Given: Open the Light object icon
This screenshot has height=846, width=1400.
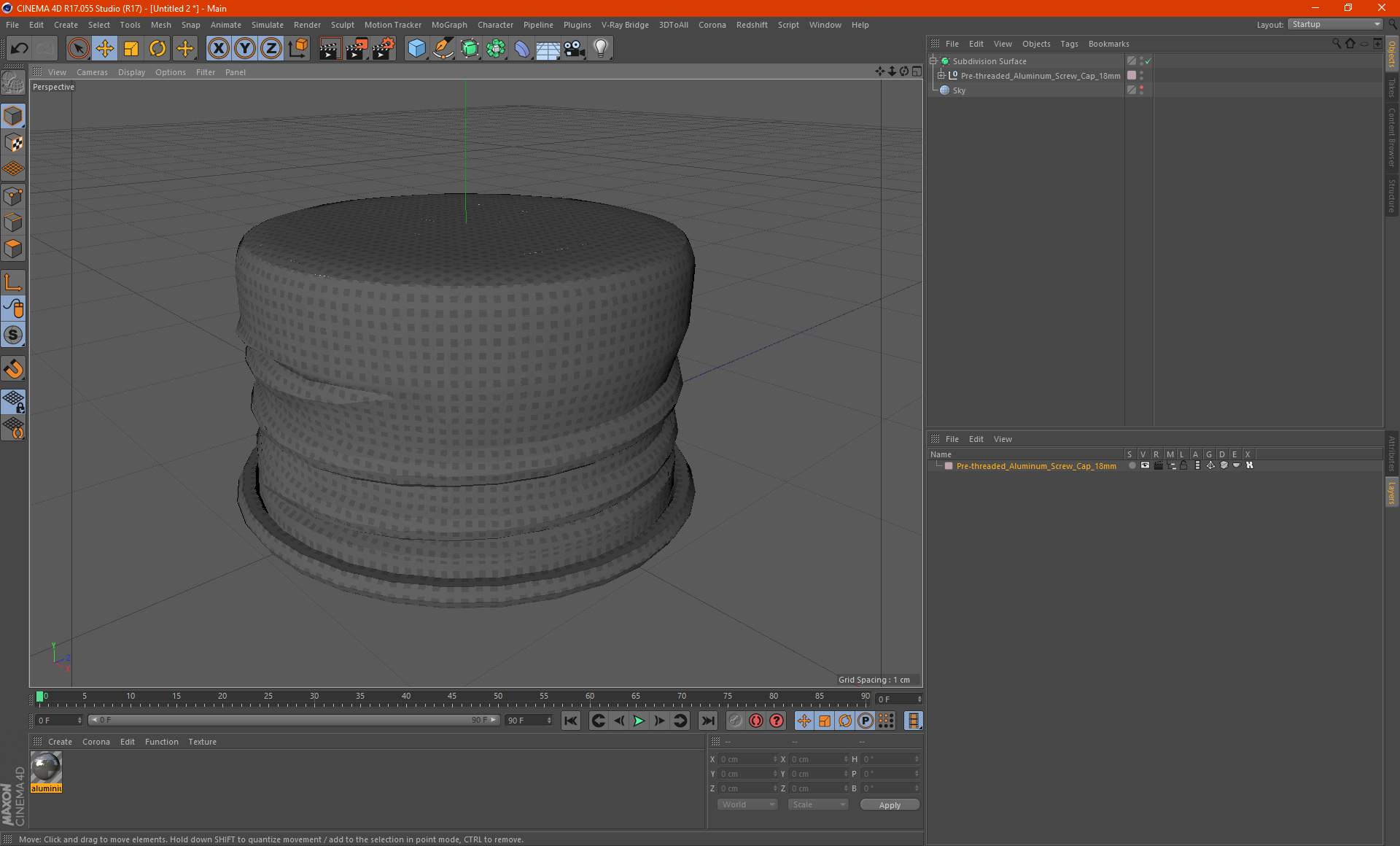Looking at the screenshot, I should click(x=600, y=49).
